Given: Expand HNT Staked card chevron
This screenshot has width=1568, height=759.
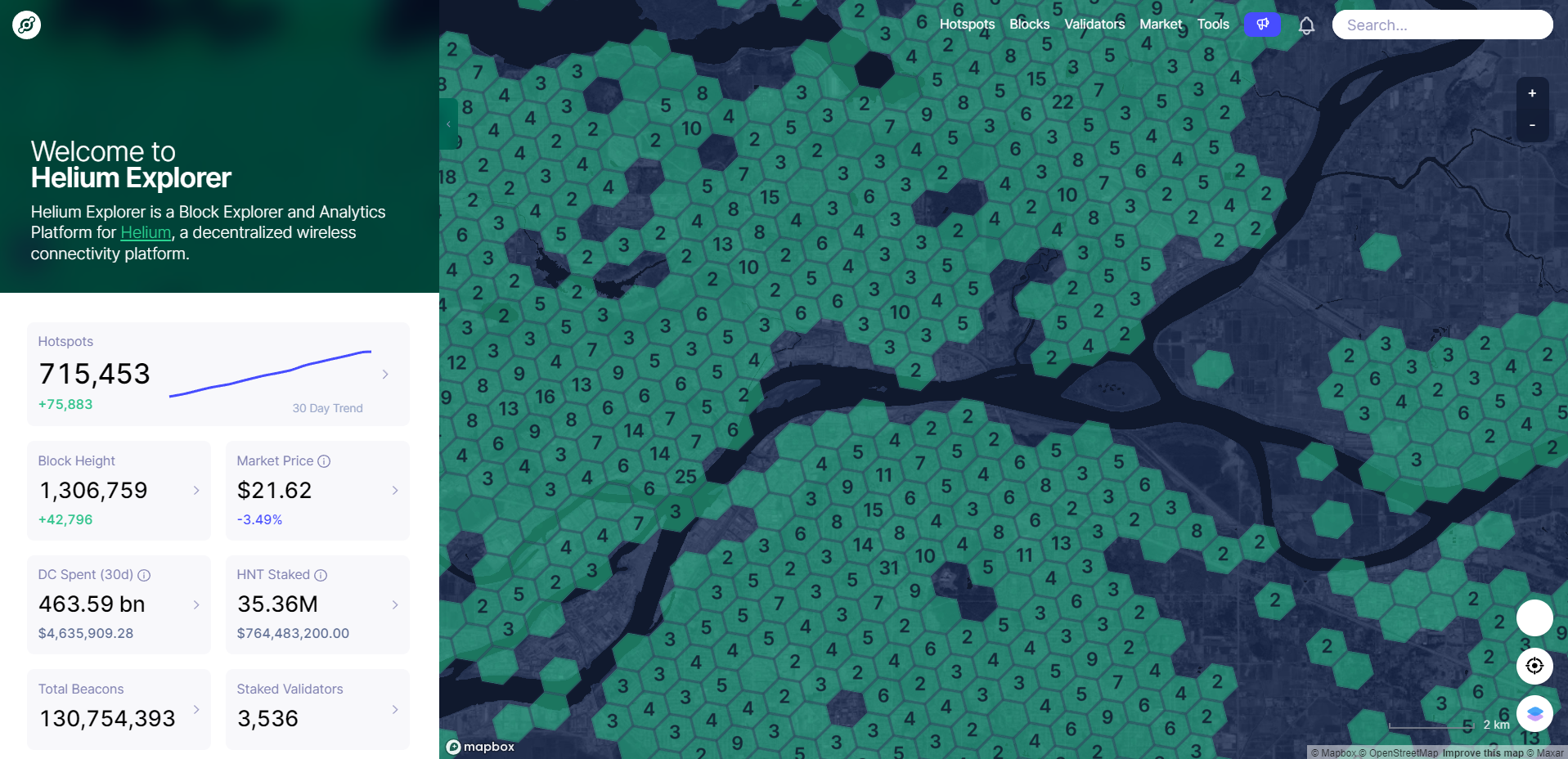Looking at the screenshot, I should coord(395,604).
